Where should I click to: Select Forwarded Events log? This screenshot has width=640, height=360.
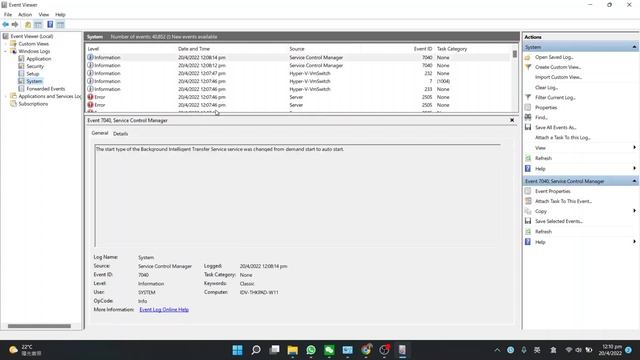(45, 89)
